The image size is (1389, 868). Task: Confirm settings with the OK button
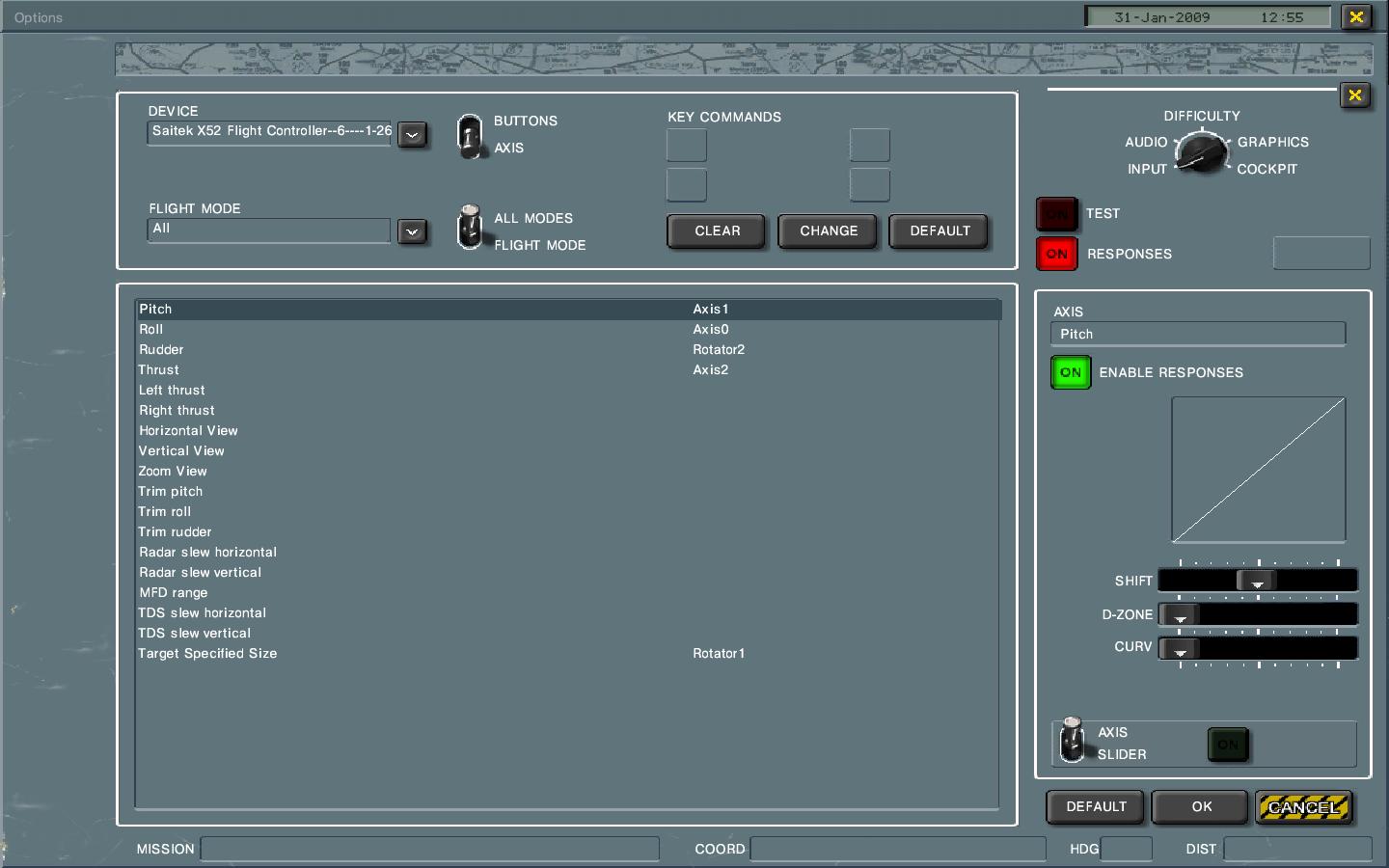(1201, 807)
